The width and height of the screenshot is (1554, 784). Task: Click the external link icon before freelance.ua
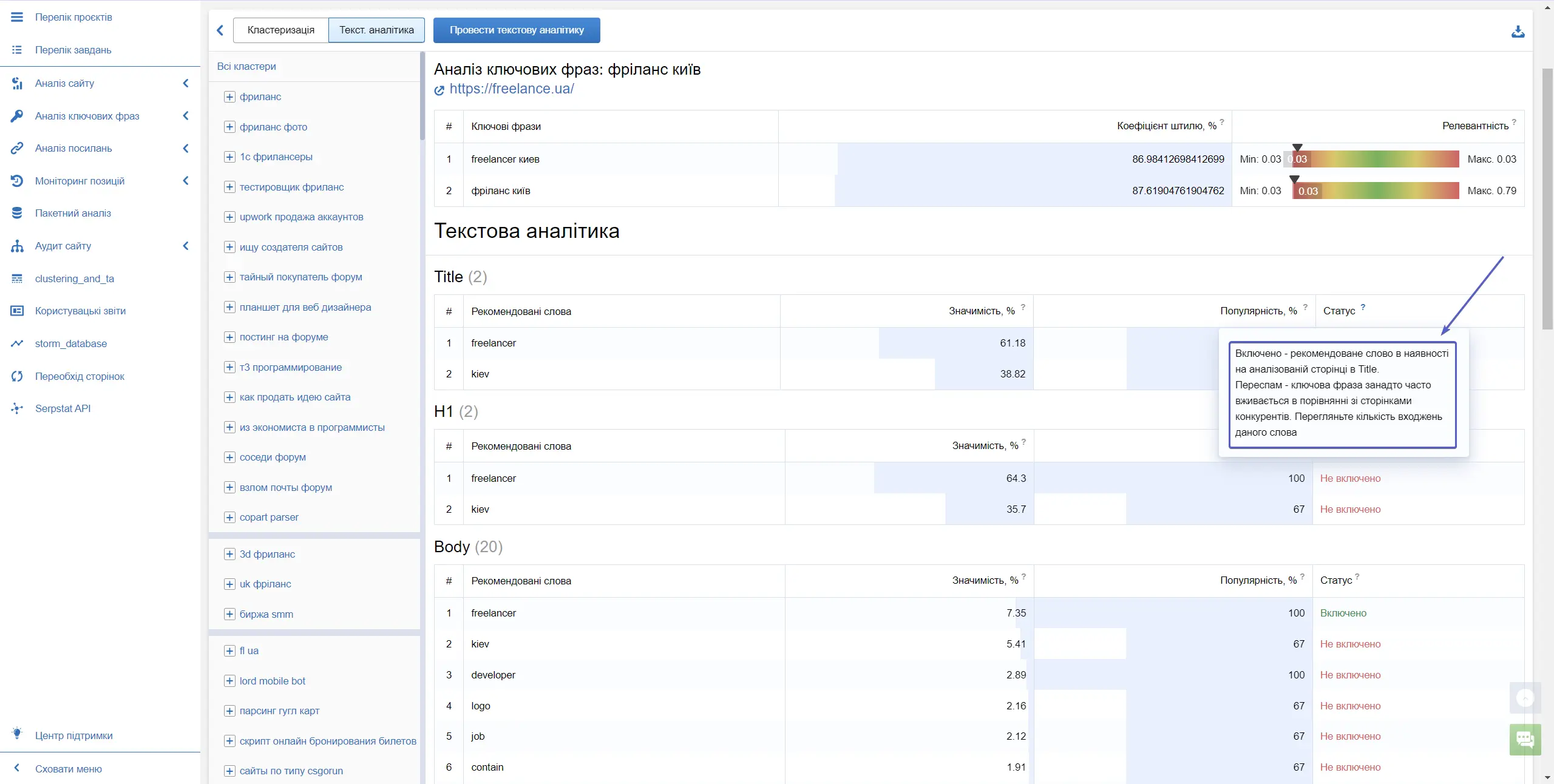coord(439,90)
